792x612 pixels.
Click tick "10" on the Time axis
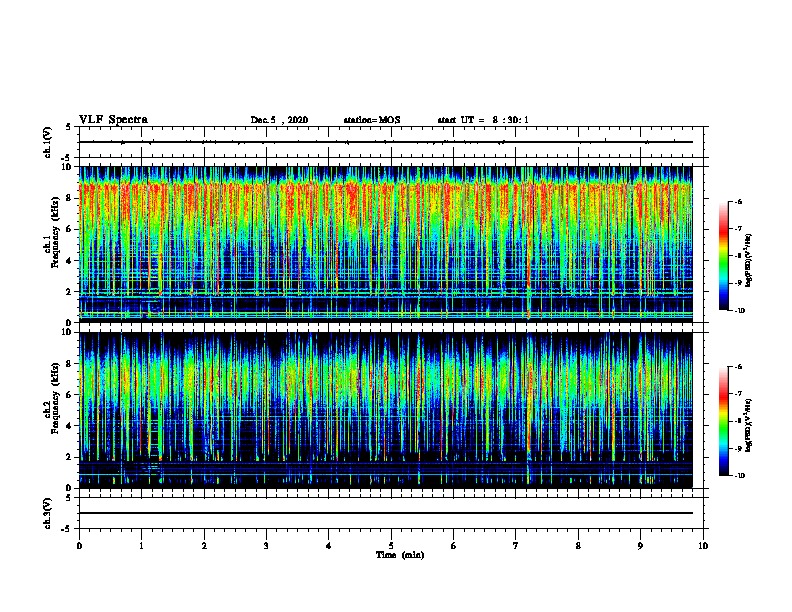(x=703, y=546)
